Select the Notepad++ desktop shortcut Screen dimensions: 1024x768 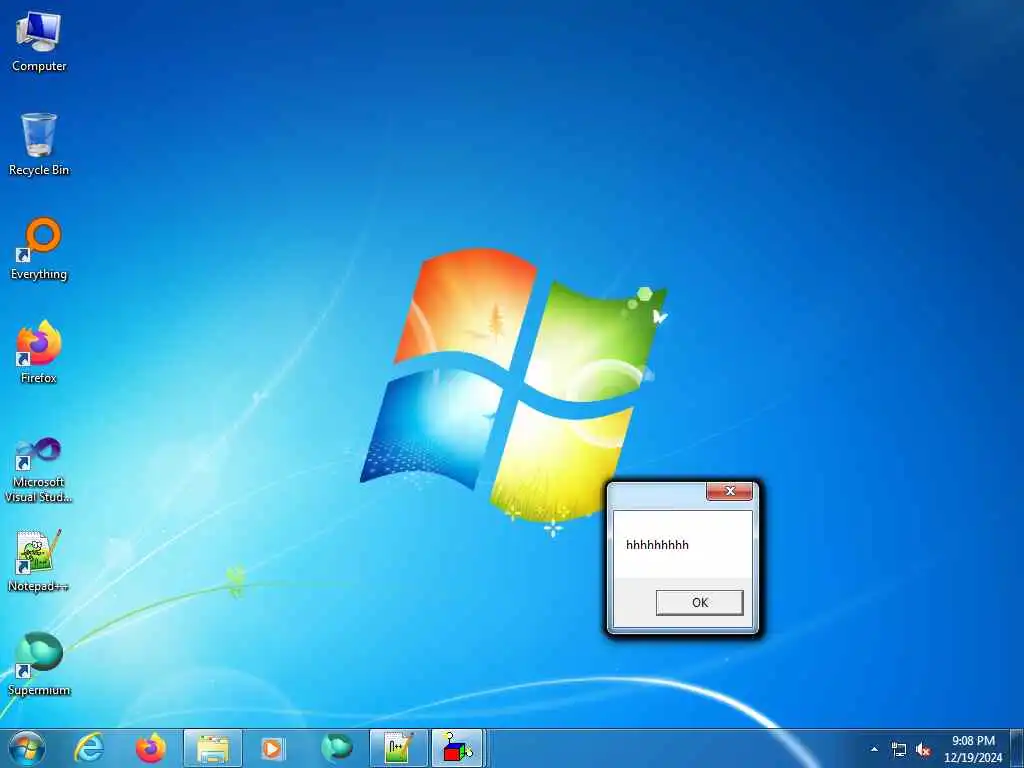tap(39, 560)
